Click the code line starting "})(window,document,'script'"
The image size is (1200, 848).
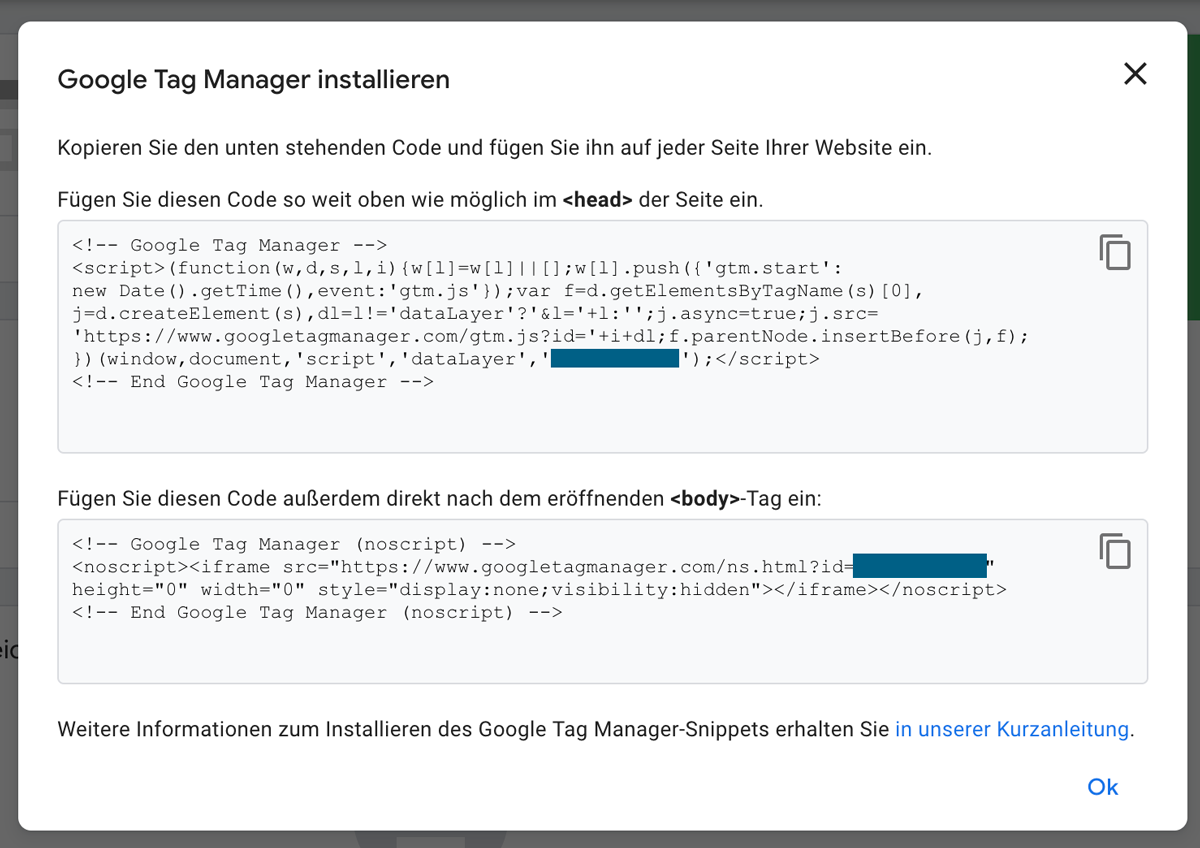pos(446,359)
